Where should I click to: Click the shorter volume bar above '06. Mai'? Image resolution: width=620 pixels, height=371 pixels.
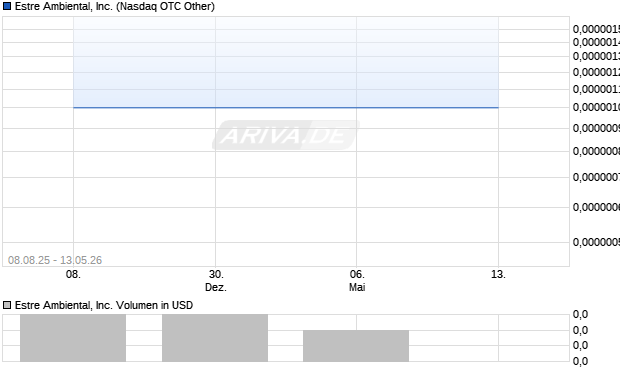tap(356, 346)
